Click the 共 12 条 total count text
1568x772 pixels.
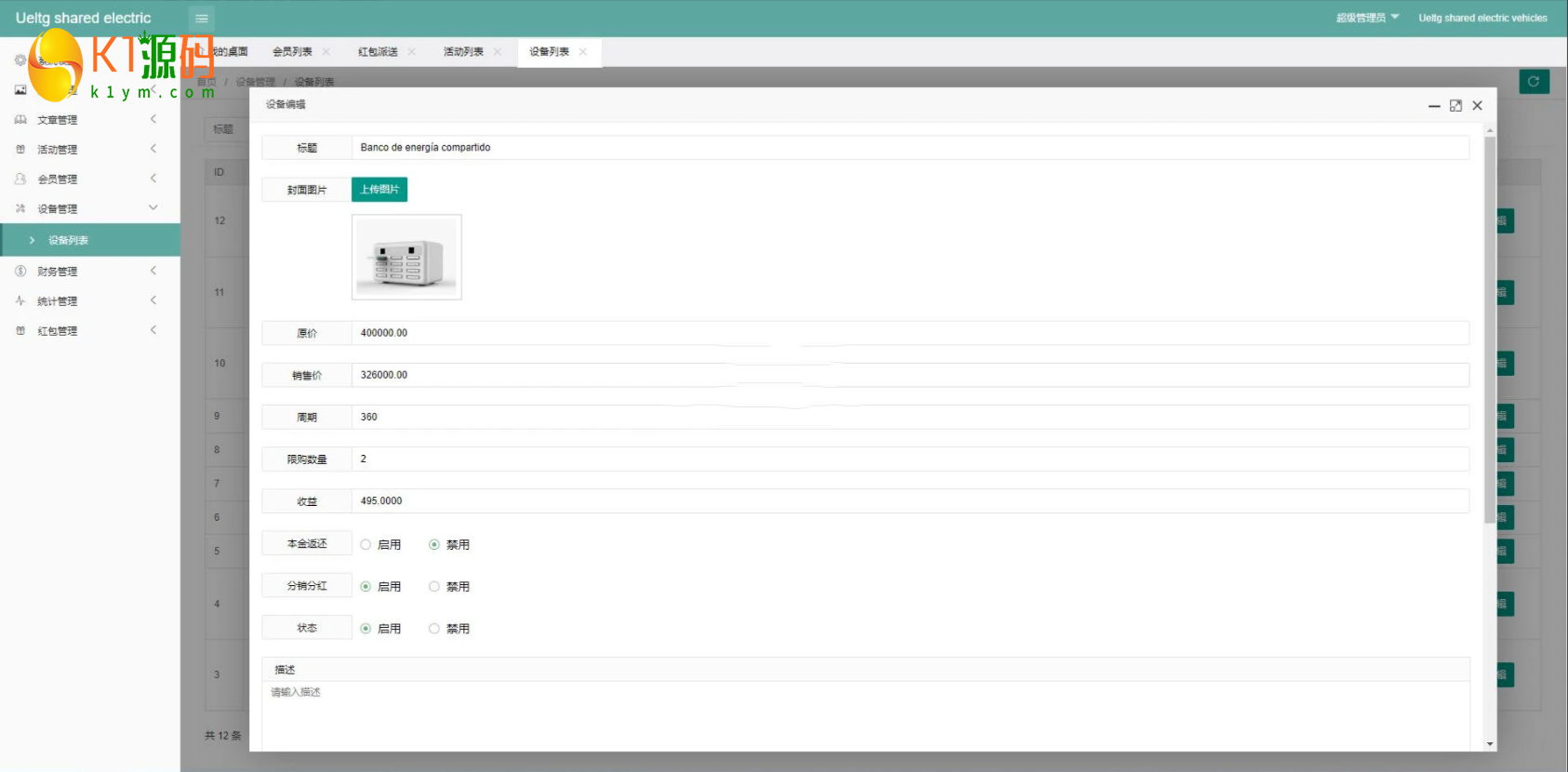[223, 736]
